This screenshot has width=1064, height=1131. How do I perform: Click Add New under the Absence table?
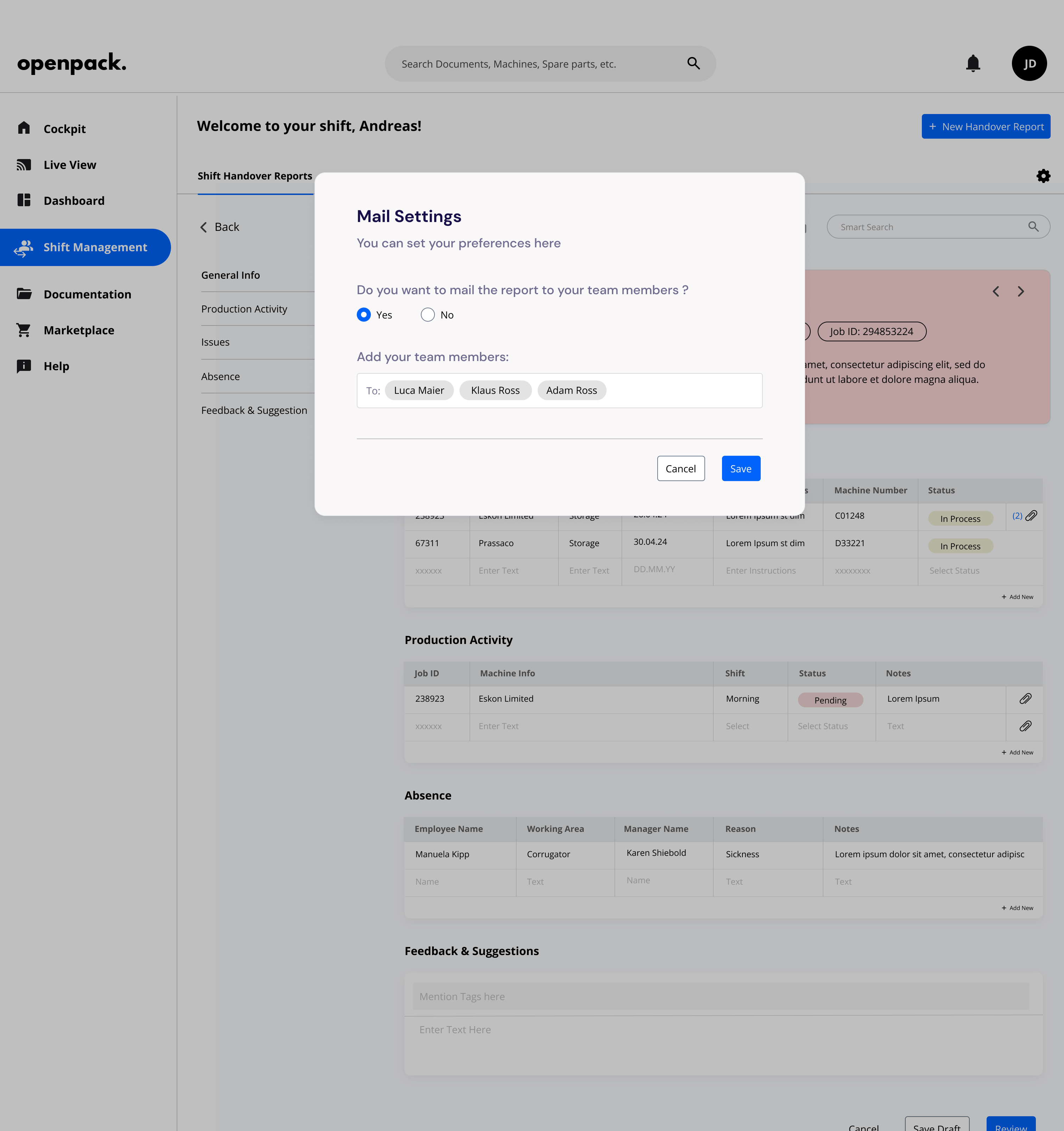tap(1017, 908)
